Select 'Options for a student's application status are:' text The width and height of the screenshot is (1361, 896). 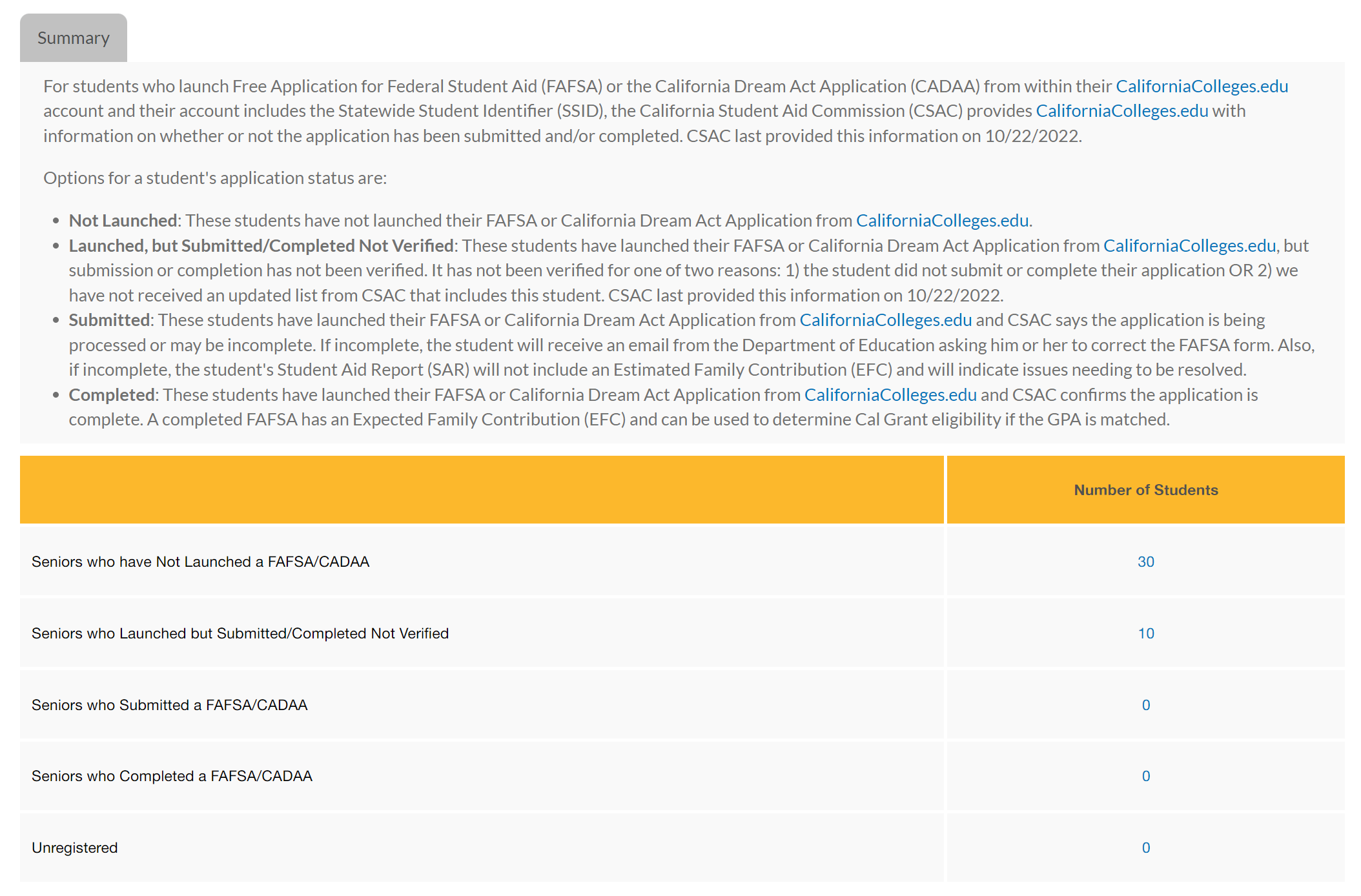pos(215,178)
